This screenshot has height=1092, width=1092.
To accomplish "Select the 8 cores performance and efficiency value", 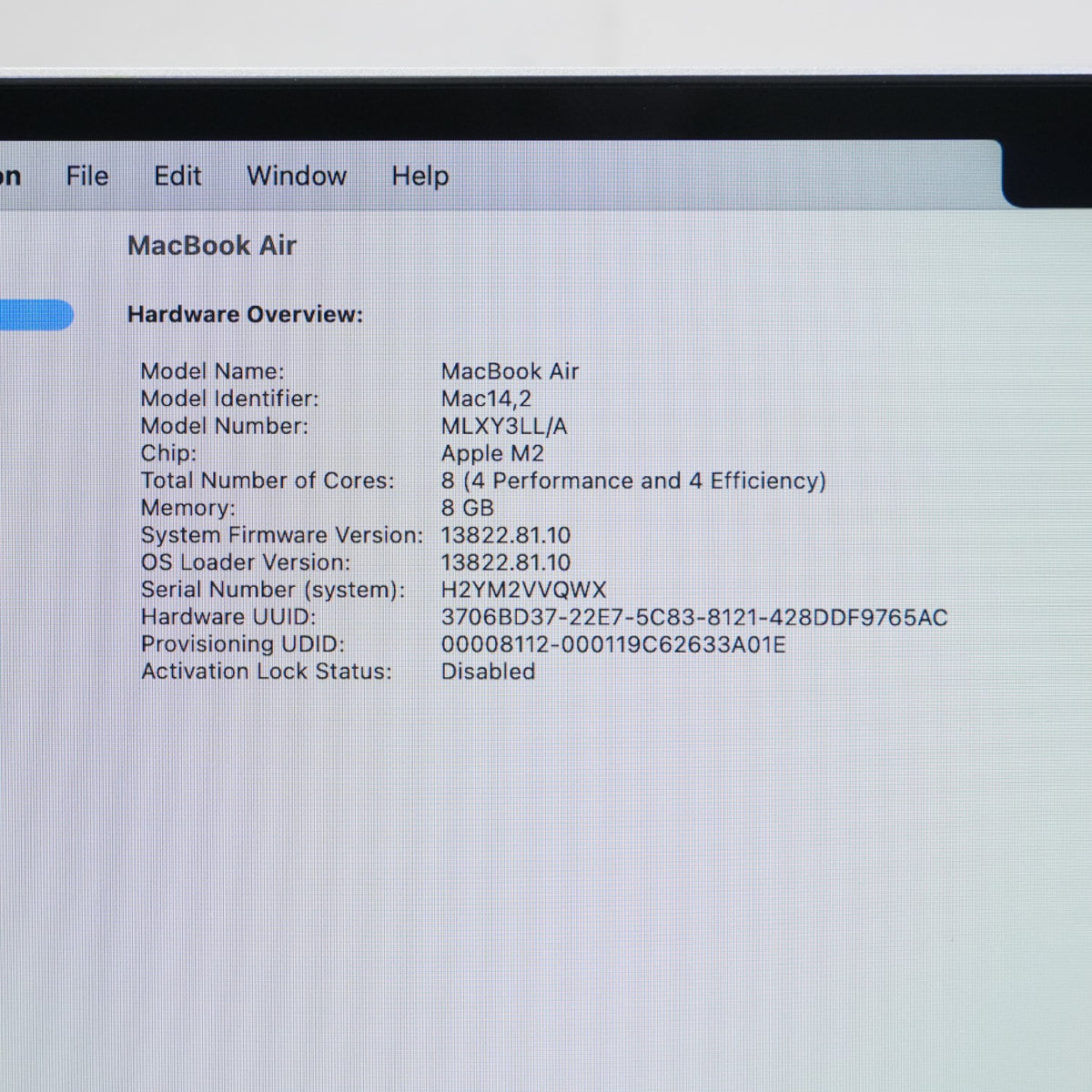I will pos(633,480).
